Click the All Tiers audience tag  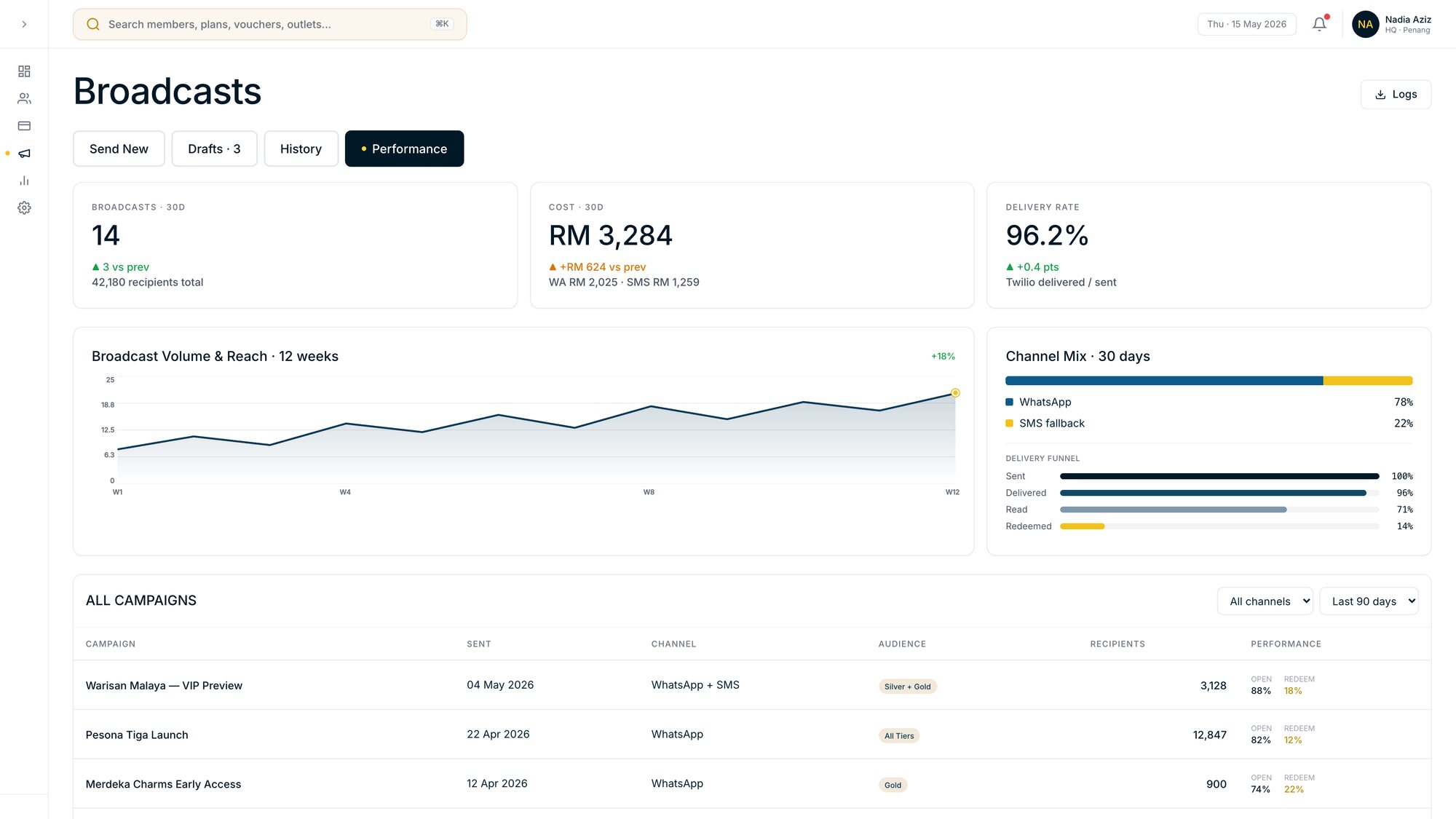(x=899, y=736)
